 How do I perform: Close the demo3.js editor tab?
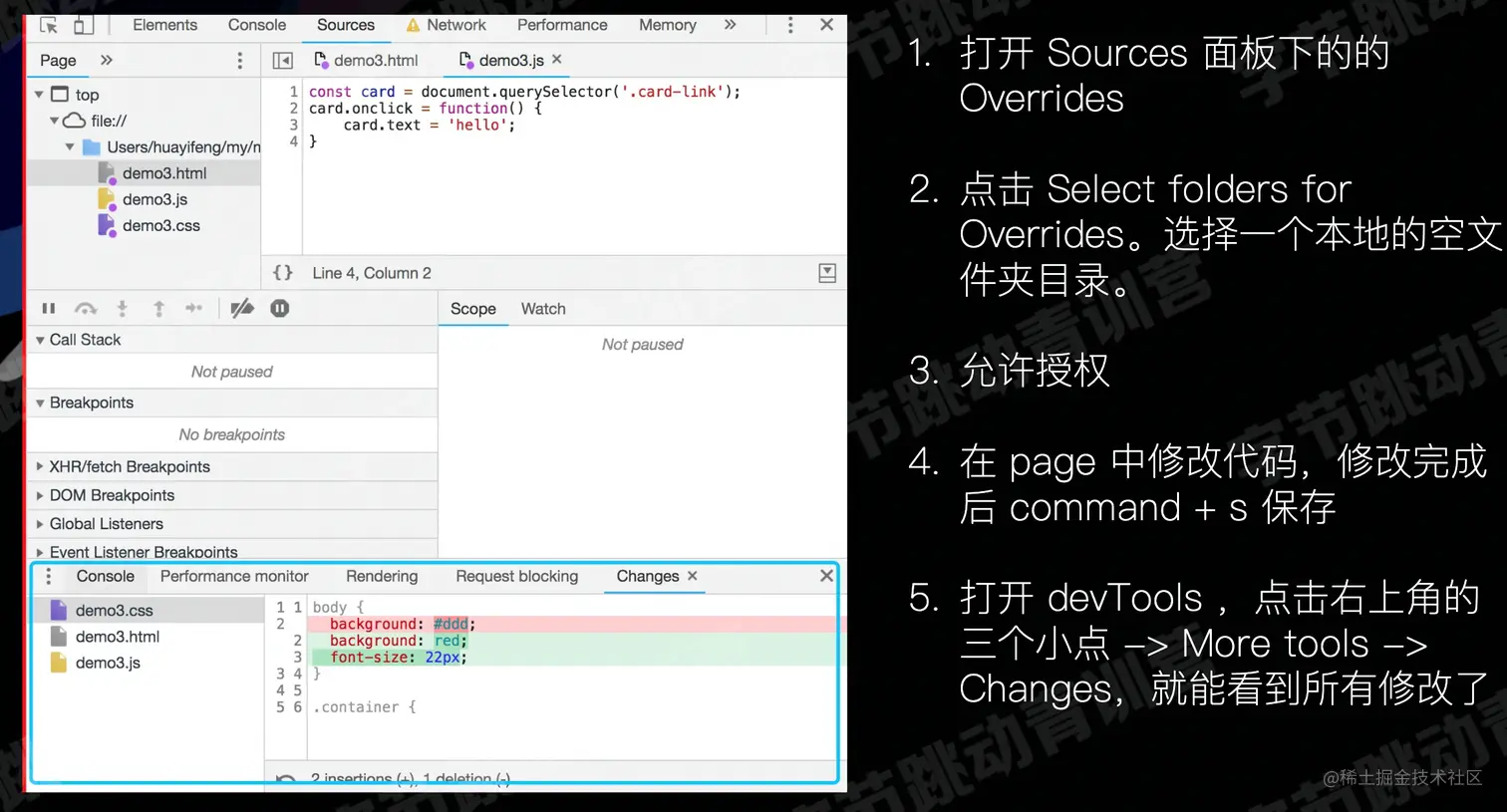click(557, 59)
